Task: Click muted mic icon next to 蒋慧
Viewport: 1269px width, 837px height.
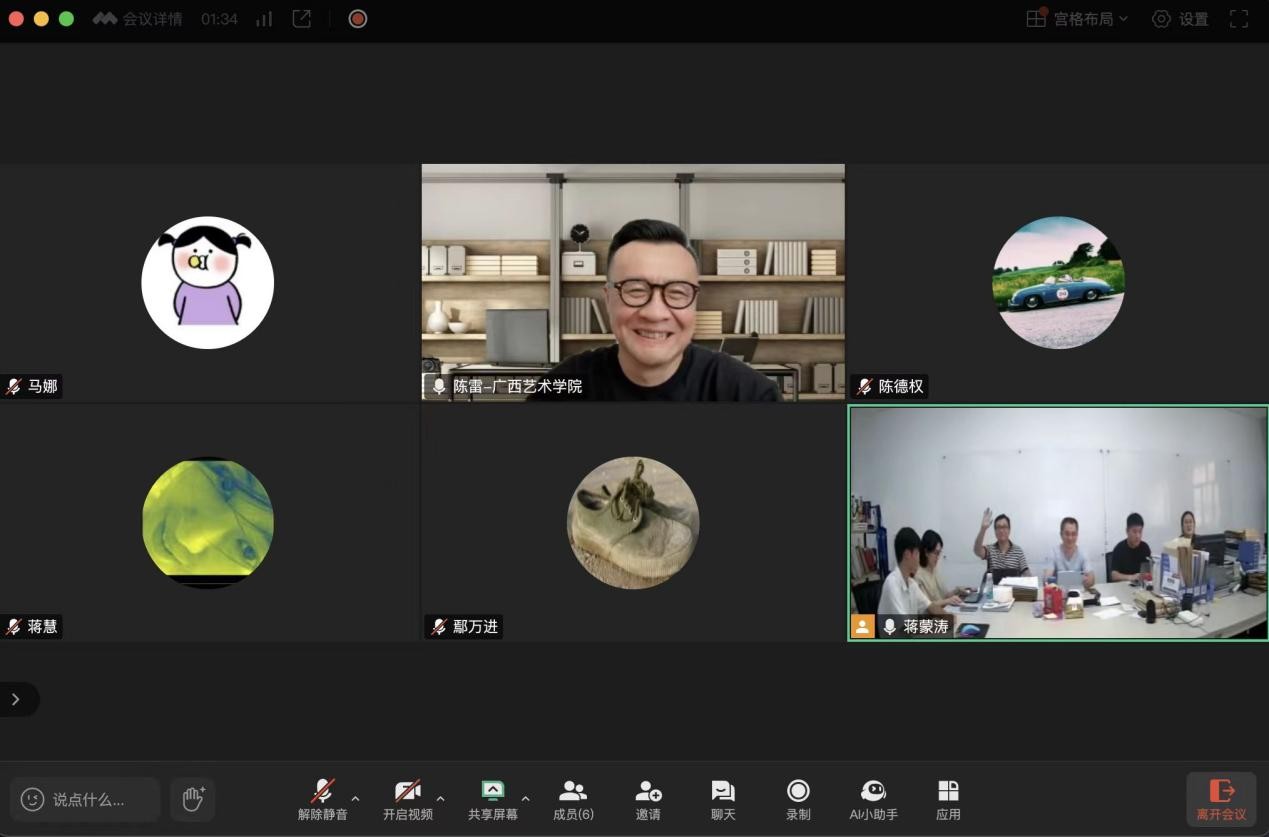Action: [14, 627]
